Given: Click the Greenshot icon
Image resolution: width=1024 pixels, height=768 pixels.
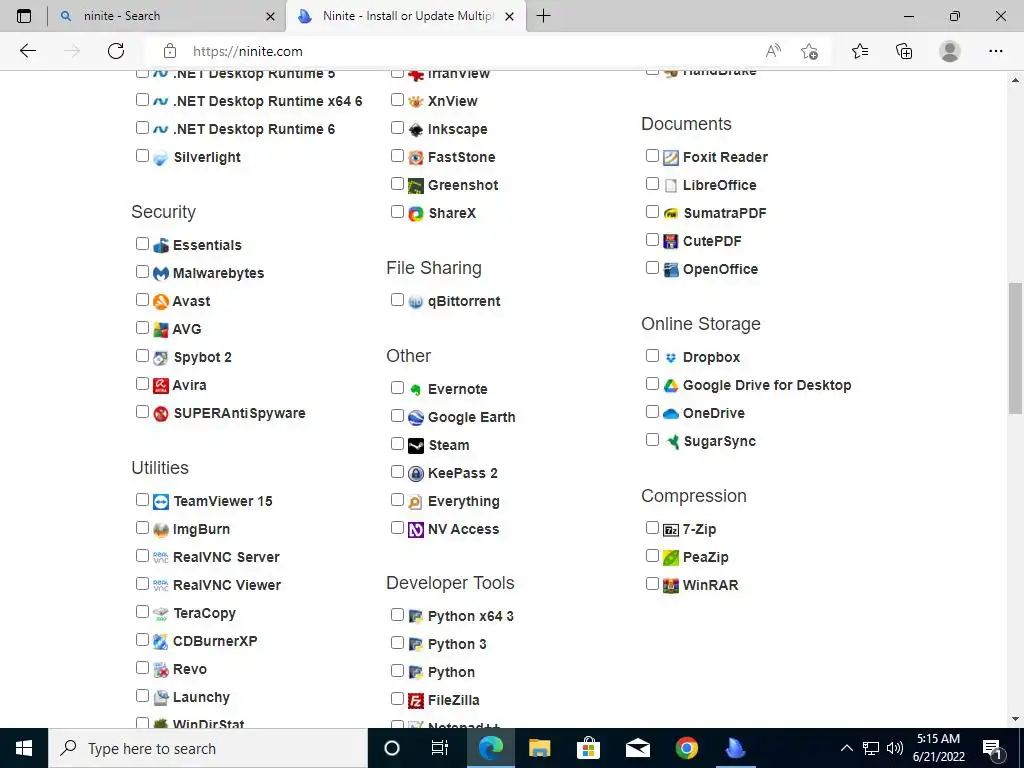Looking at the screenshot, I should tap(416, 185).
